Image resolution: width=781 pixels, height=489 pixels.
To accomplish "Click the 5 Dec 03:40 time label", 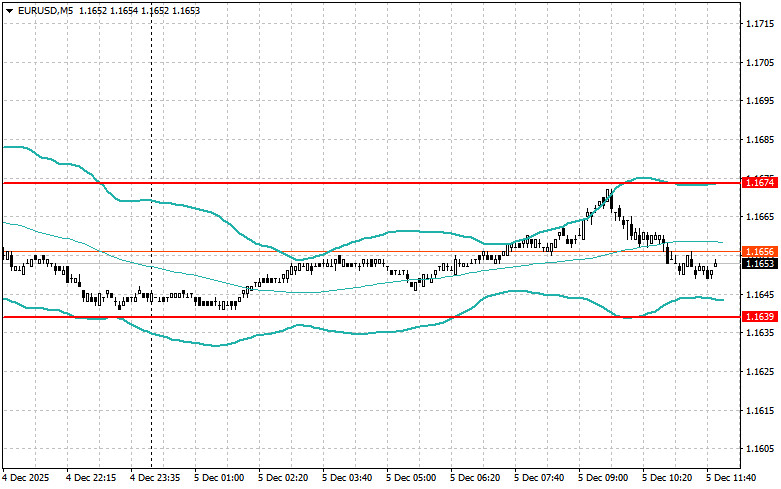I will [347, 478].
